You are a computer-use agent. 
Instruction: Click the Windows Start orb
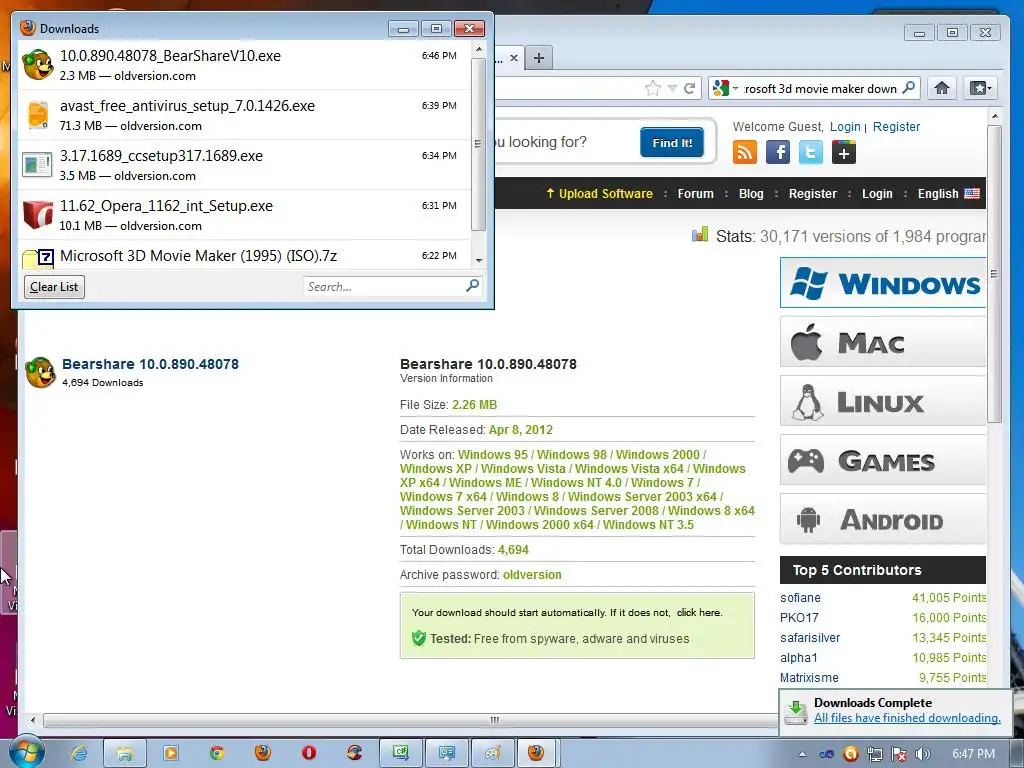point(25,752)
